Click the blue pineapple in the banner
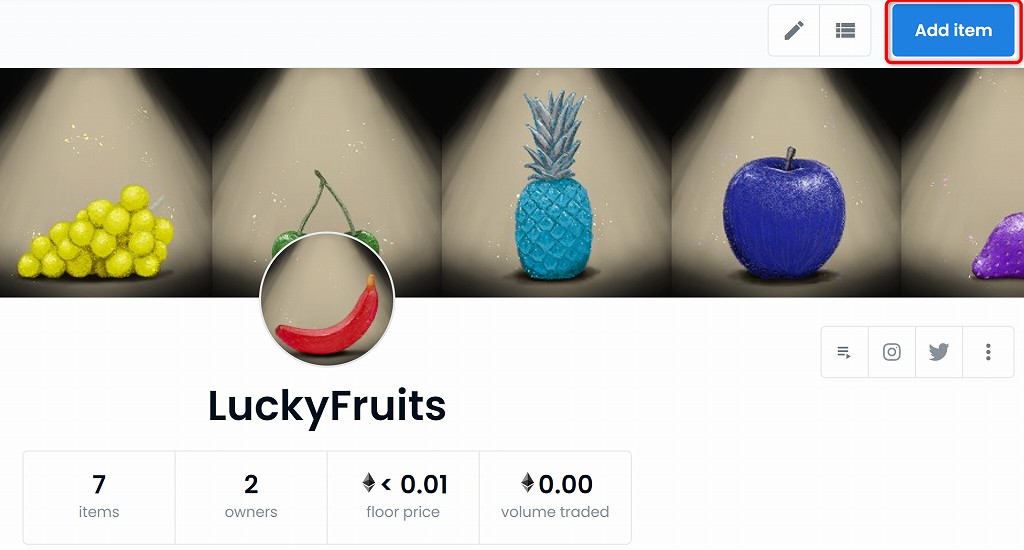This screenshot has height=550, width=1024. (554, 186)
